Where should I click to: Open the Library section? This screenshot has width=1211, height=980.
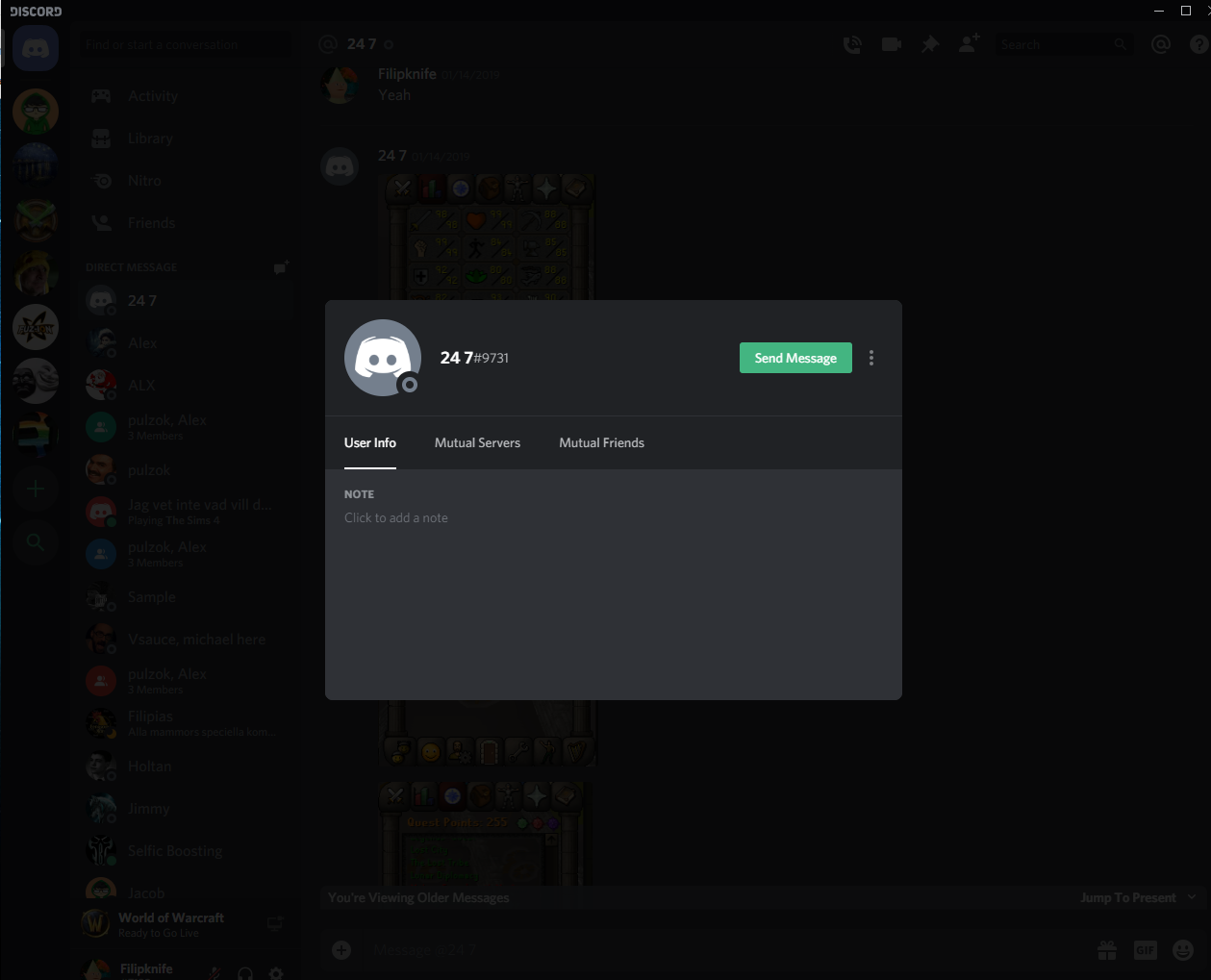[x=188, y=138]
